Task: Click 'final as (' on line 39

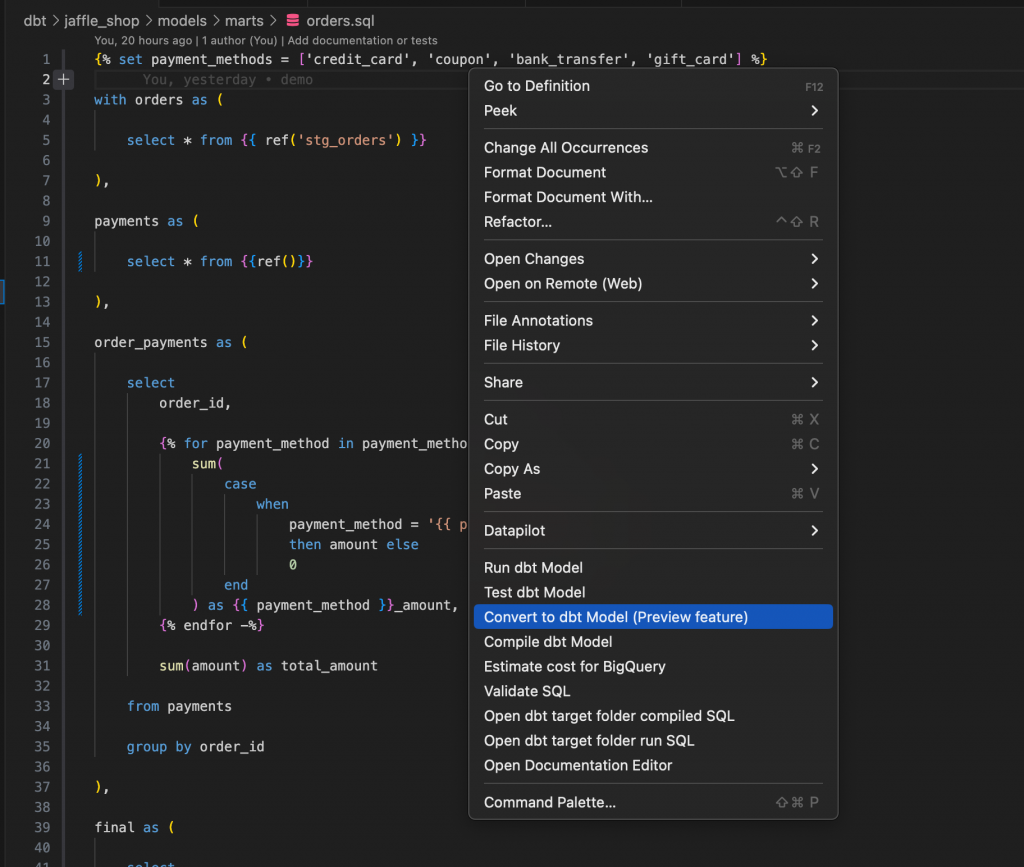Action: (x=135, y=828)
